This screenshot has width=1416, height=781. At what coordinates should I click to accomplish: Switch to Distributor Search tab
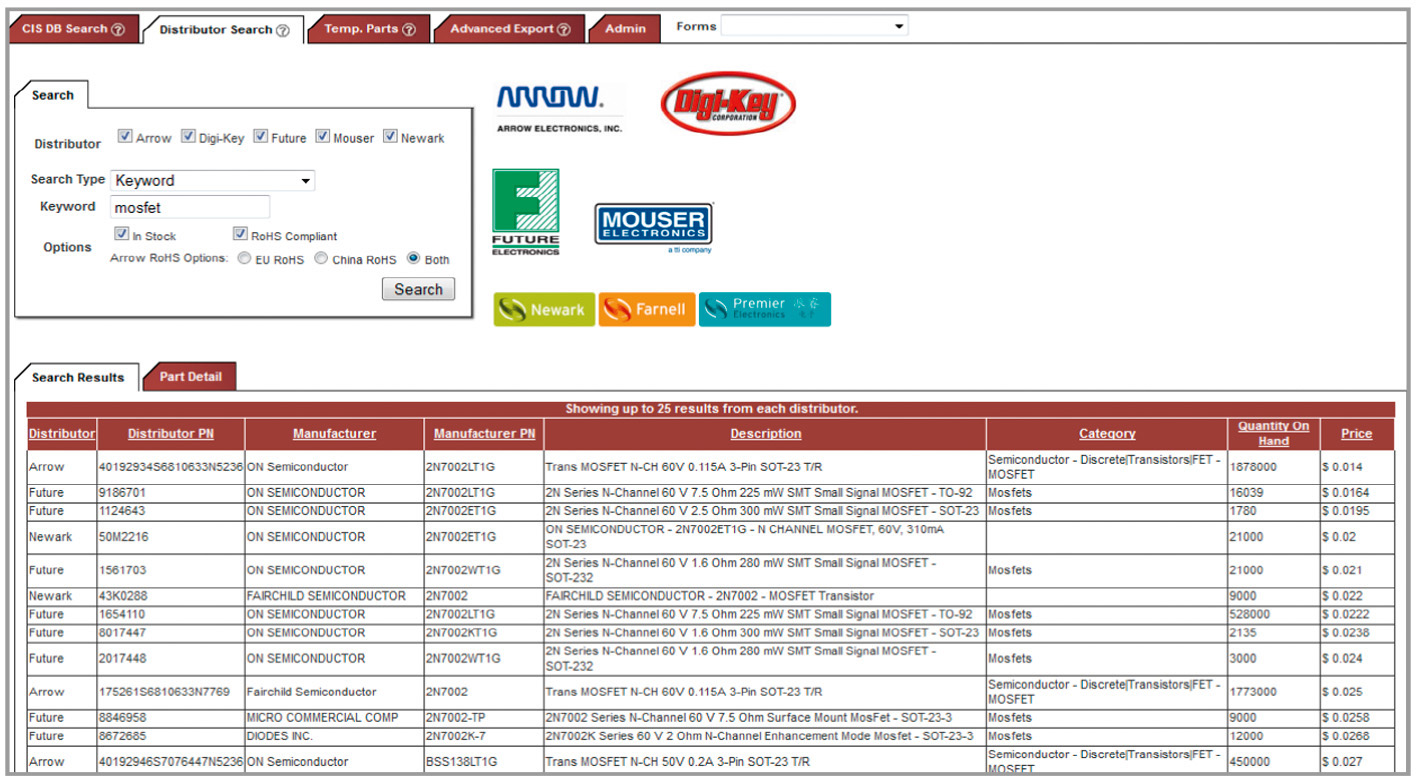(x=224, y=30)
